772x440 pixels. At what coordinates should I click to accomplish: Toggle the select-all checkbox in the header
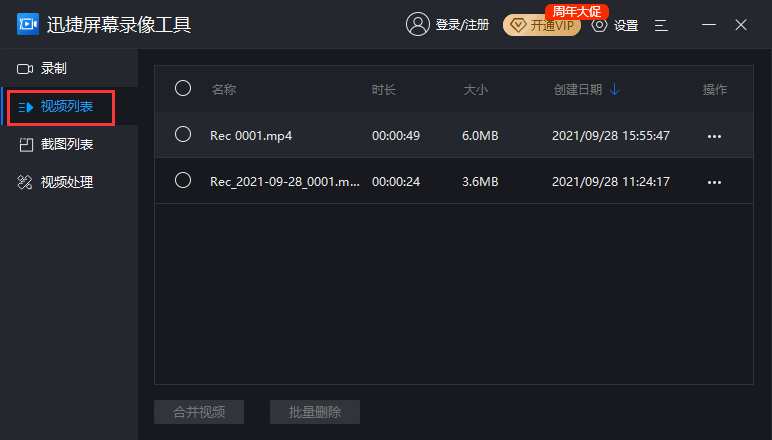click(x=183, y=88)
